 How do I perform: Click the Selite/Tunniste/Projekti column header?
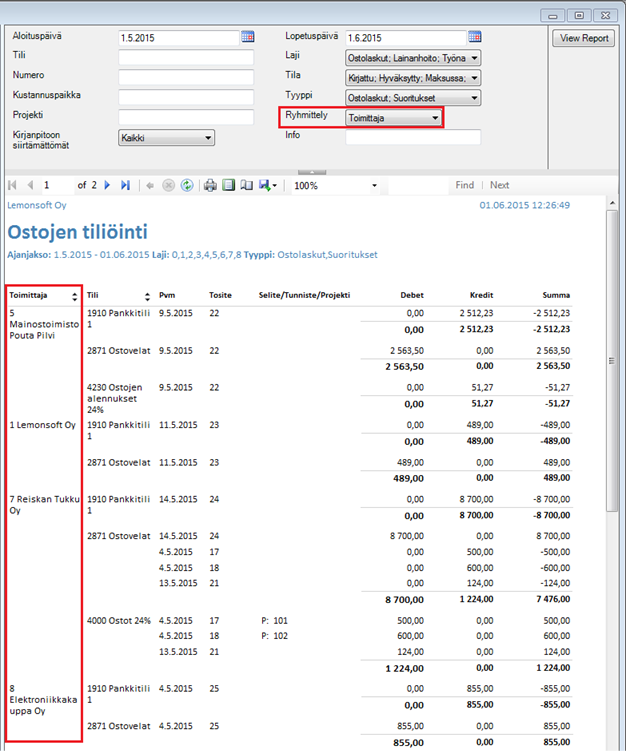[305, 295]
